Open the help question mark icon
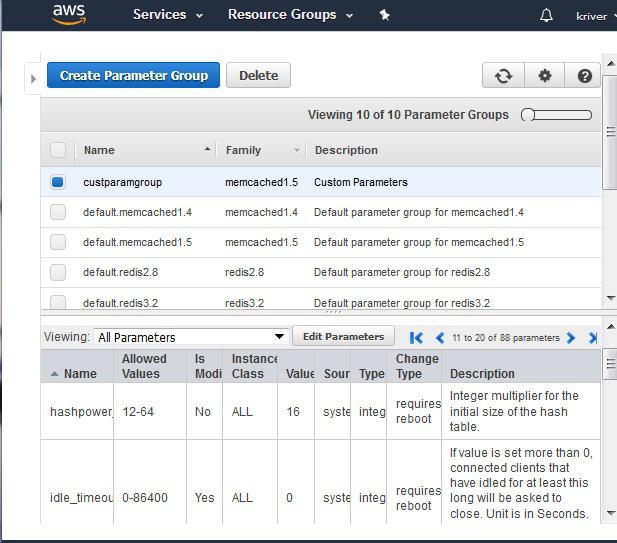Screen dimensions: 617x543 click(x=584, y=76)
